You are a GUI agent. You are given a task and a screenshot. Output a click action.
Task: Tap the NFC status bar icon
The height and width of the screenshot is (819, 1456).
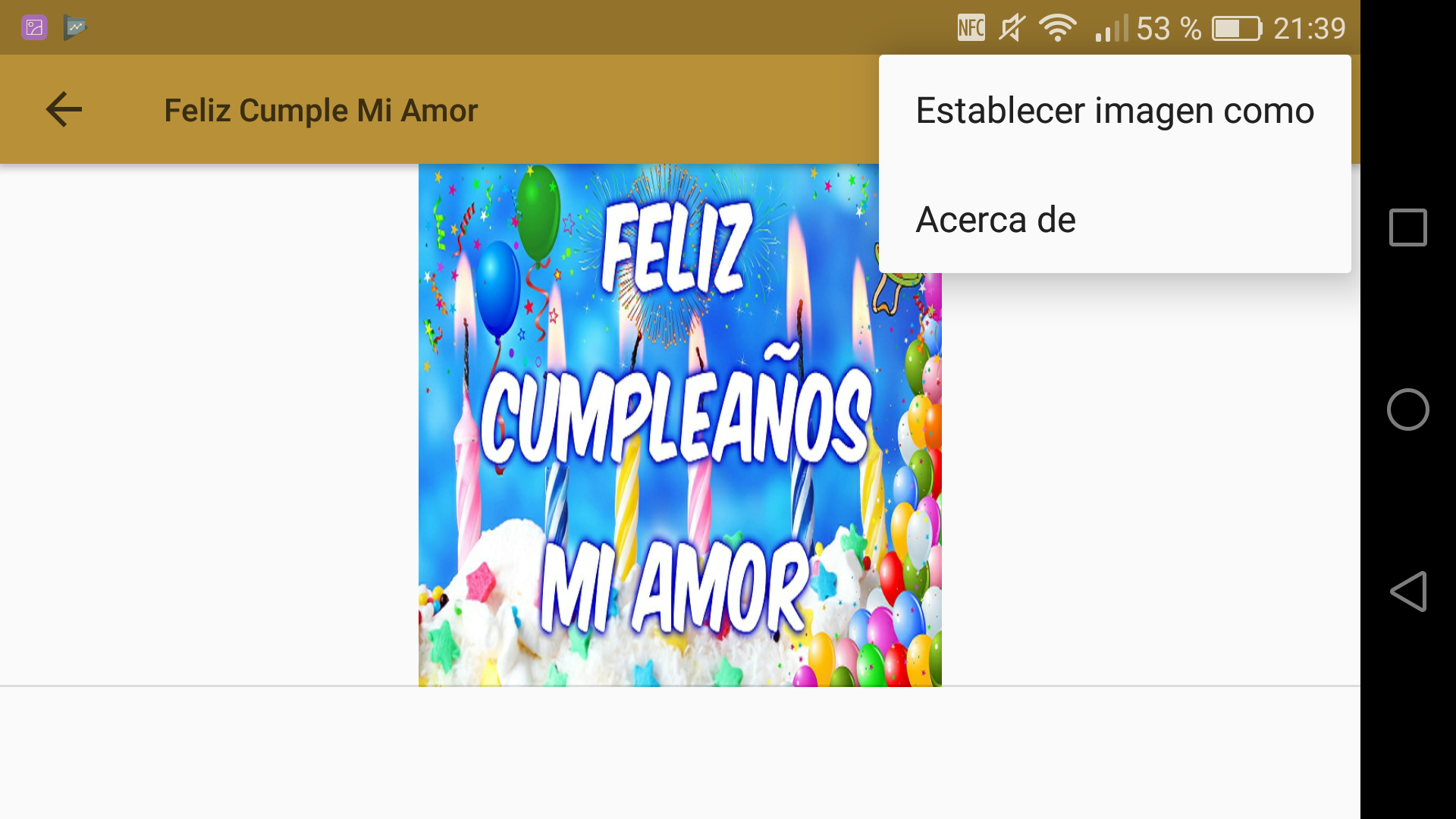(971, 28)
